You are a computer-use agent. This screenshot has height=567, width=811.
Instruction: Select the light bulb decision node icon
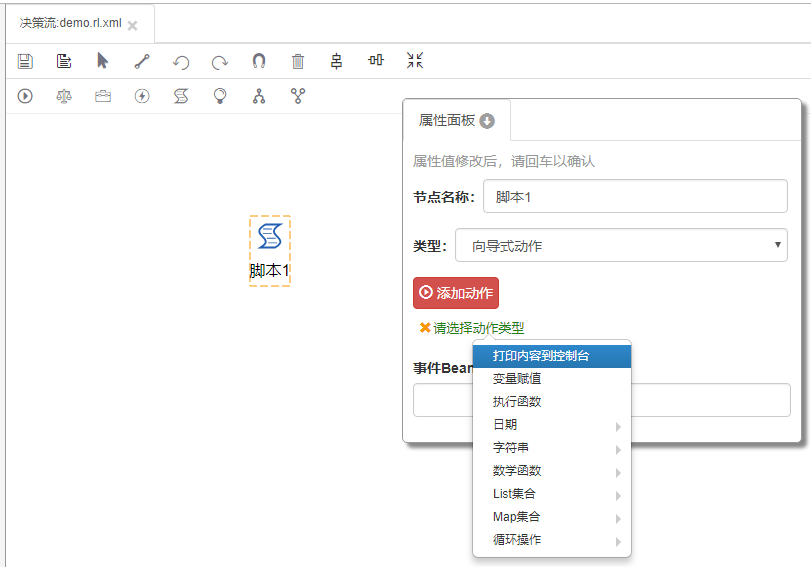(x=220, y=96)
